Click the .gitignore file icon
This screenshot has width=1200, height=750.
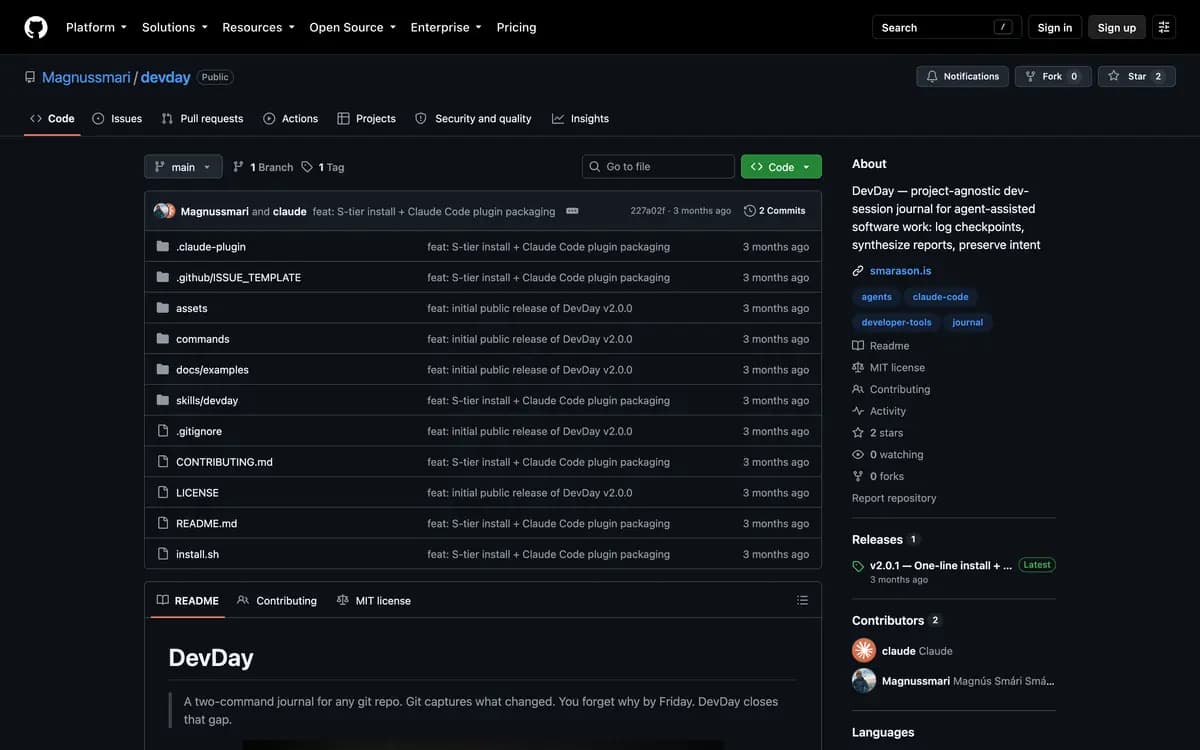(x=163, y=431)
